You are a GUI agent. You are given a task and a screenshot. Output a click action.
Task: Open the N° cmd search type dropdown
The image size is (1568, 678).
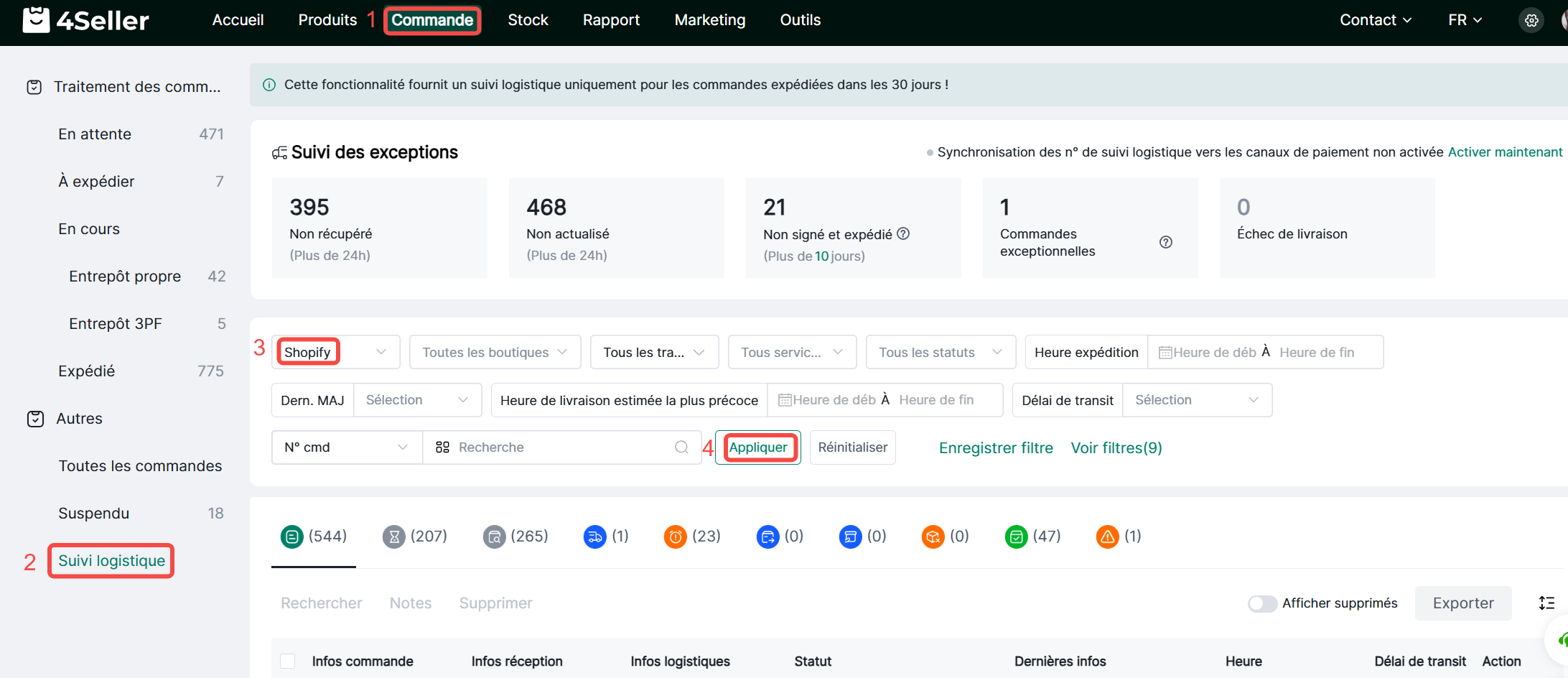[347, 447]
